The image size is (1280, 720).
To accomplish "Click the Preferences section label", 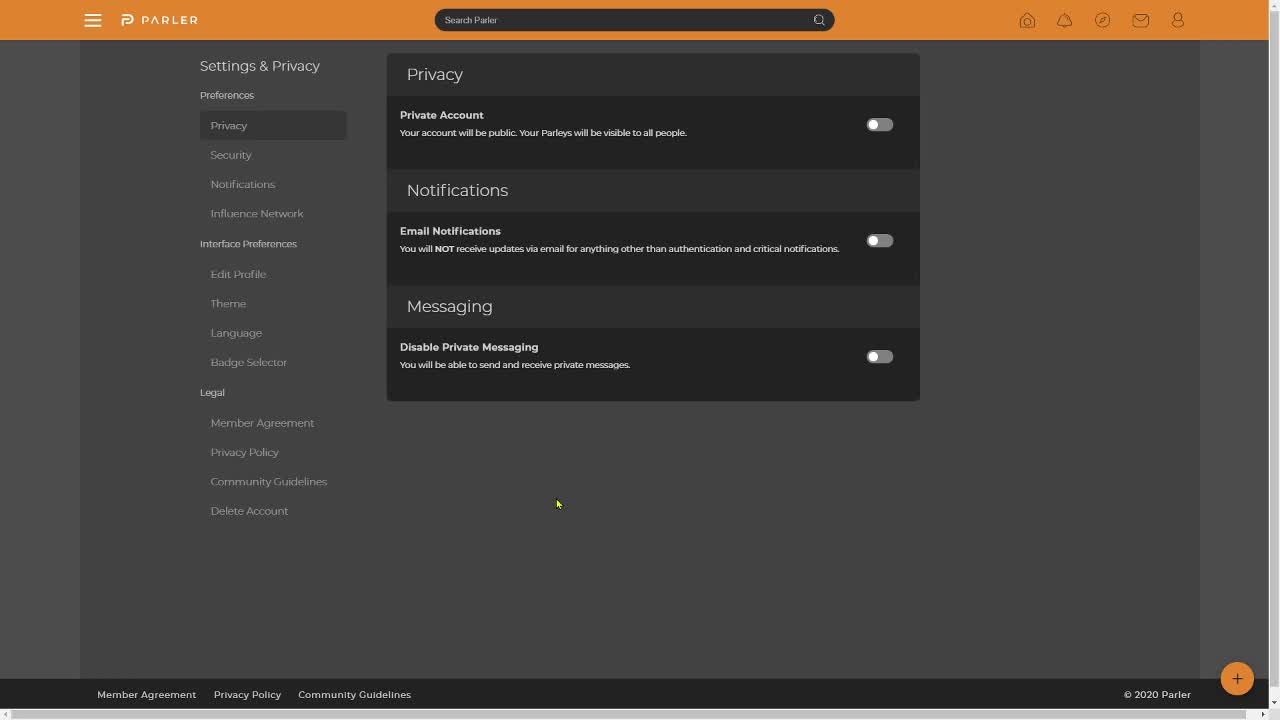I will 227,95.
